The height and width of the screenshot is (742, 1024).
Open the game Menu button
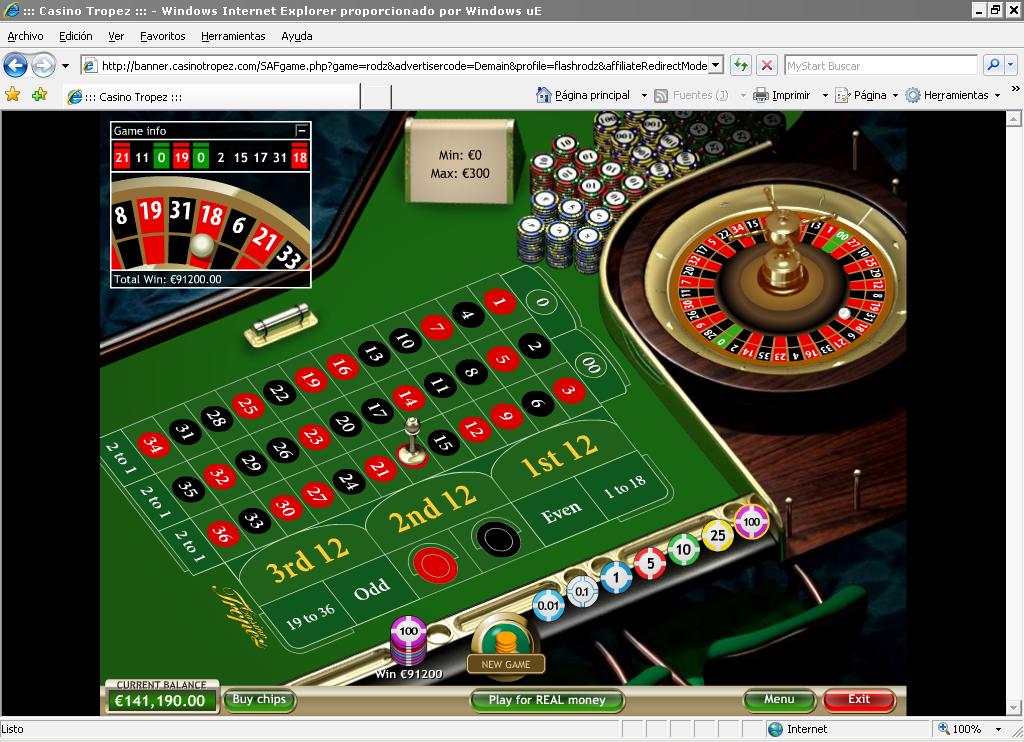(x=779, y=700)
